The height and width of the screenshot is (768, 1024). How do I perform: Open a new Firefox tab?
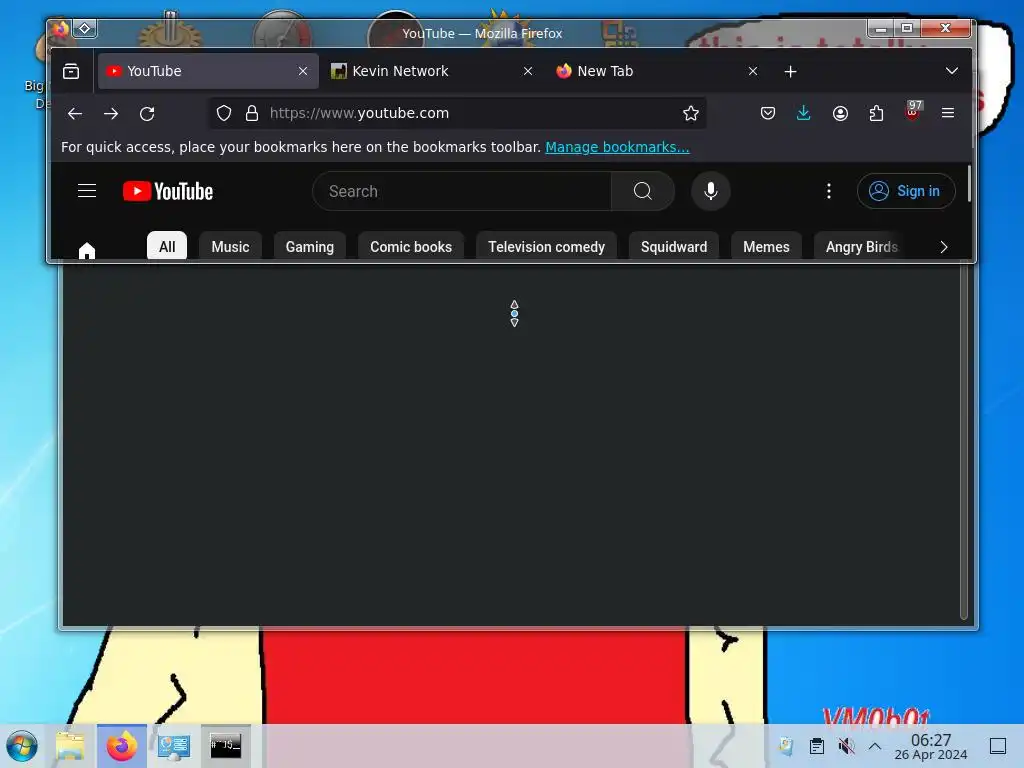pos(790,71)
